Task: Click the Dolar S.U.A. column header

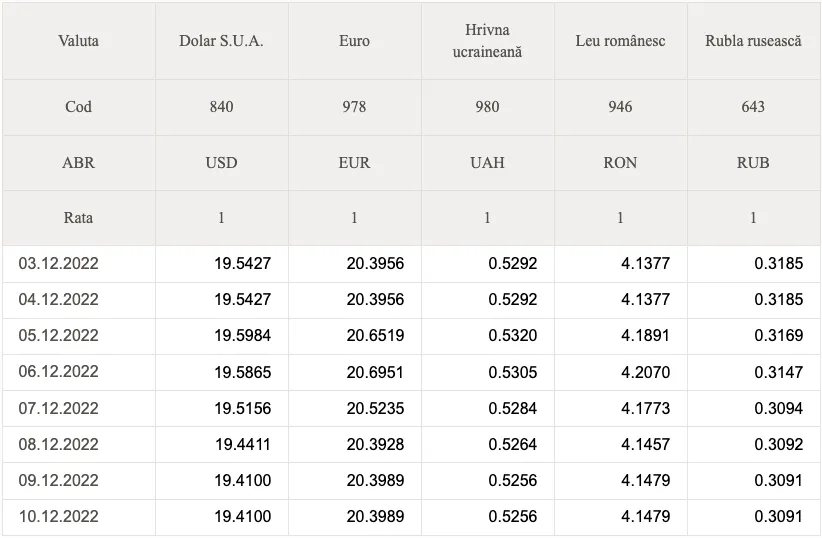Action: click(x=221, y=41)
